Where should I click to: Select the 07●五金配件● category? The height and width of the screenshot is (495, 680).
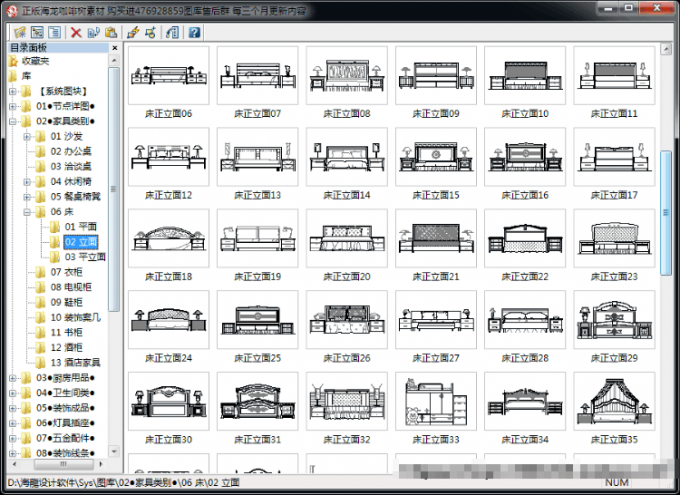(x=65, y=438)
